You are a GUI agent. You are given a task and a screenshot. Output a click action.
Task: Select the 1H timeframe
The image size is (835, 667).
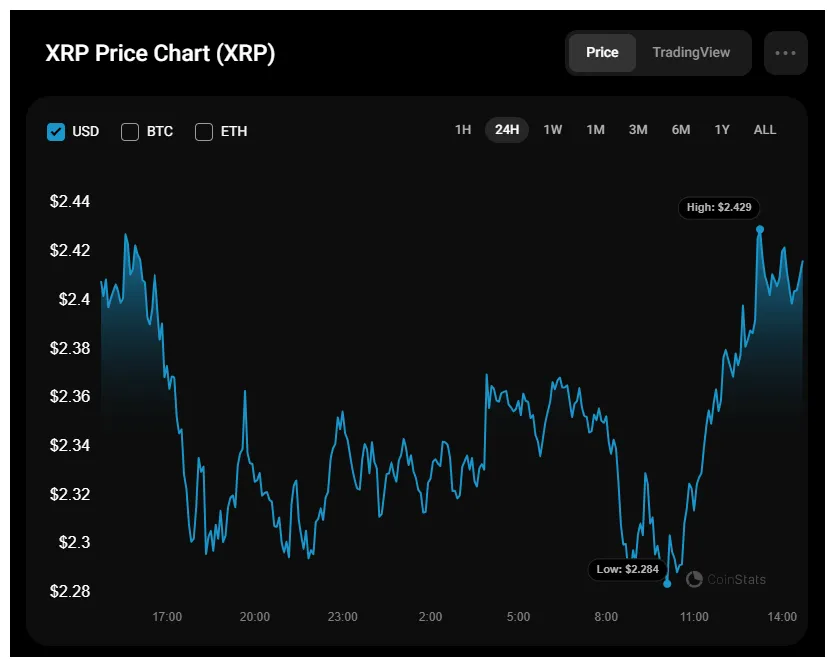pos(462,130)
